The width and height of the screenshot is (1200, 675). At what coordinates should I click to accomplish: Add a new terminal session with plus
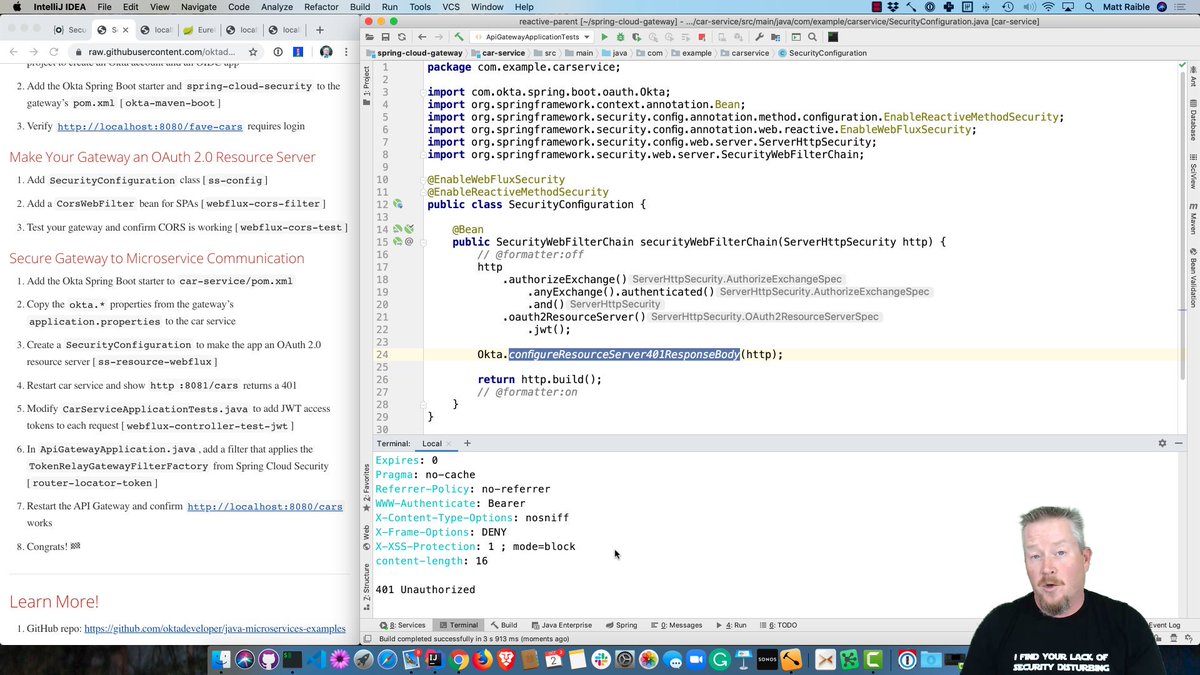(467, 443)
